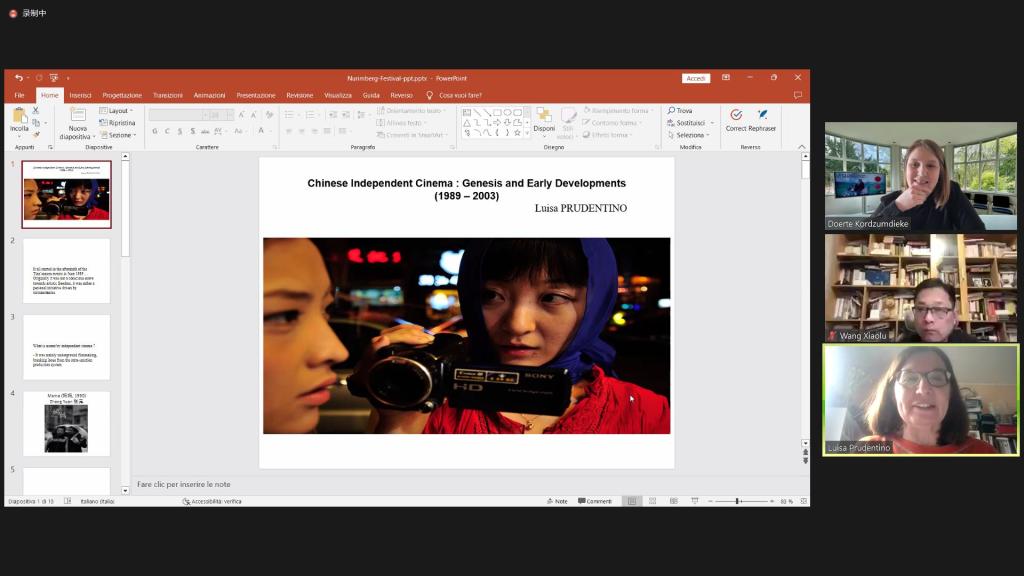Click the increase font size icon
Viewport: 1024px width, 576px height.
pyautogui.click(x=241, y=115)
